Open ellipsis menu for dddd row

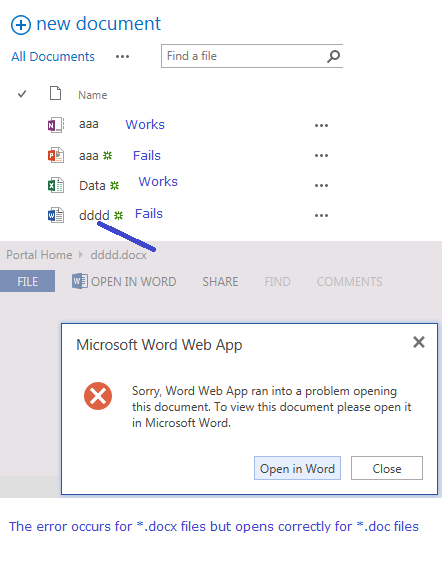pyautogui.click(x=321, y=215)
